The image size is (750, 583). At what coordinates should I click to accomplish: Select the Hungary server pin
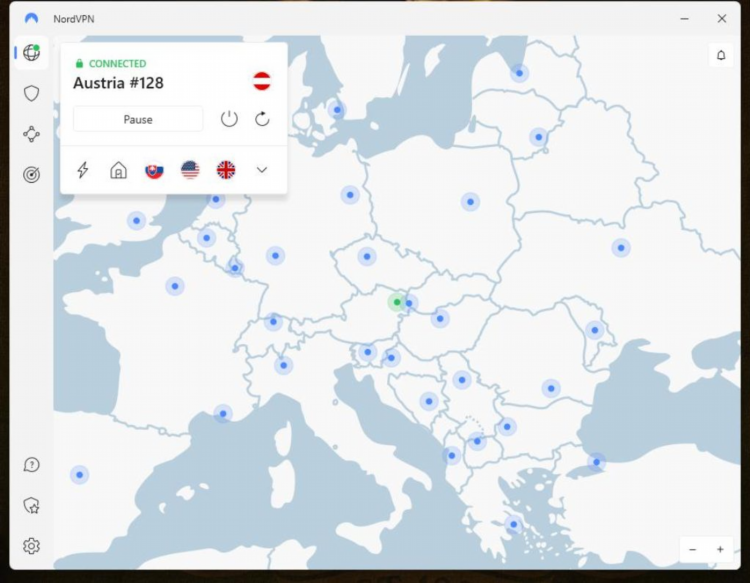click(x=440, y=318)
